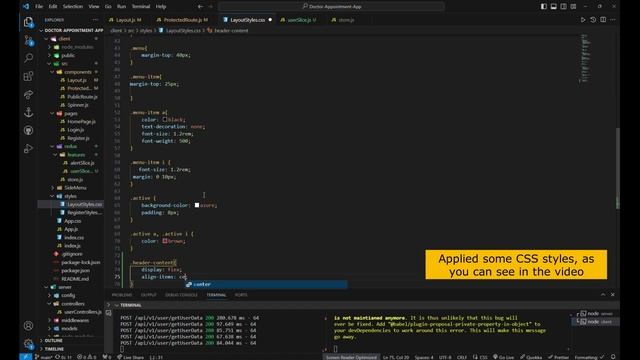Toggle the bottom panel layout icon
Screen dimensions: 640x360
553,7
